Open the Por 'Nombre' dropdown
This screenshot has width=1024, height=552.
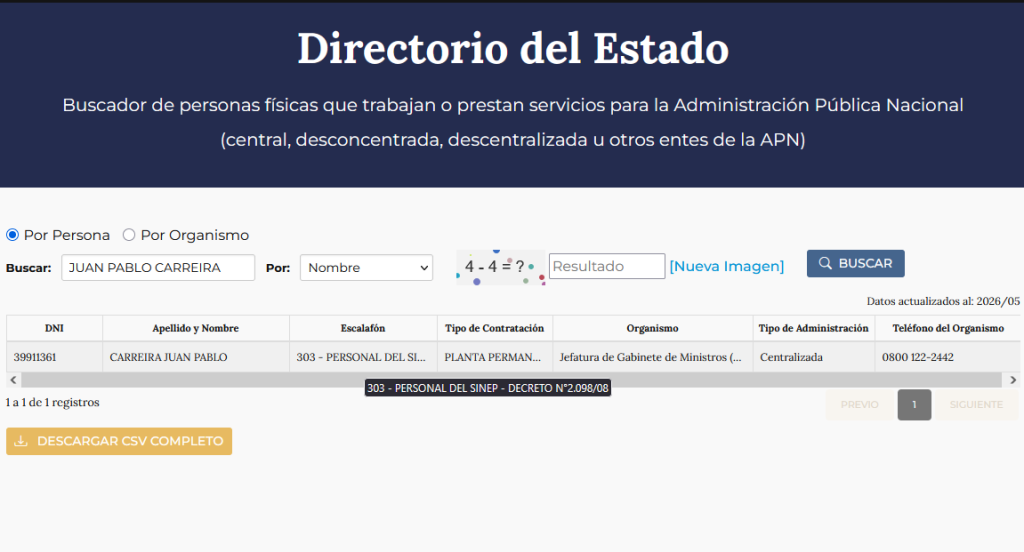coord(366,268)
